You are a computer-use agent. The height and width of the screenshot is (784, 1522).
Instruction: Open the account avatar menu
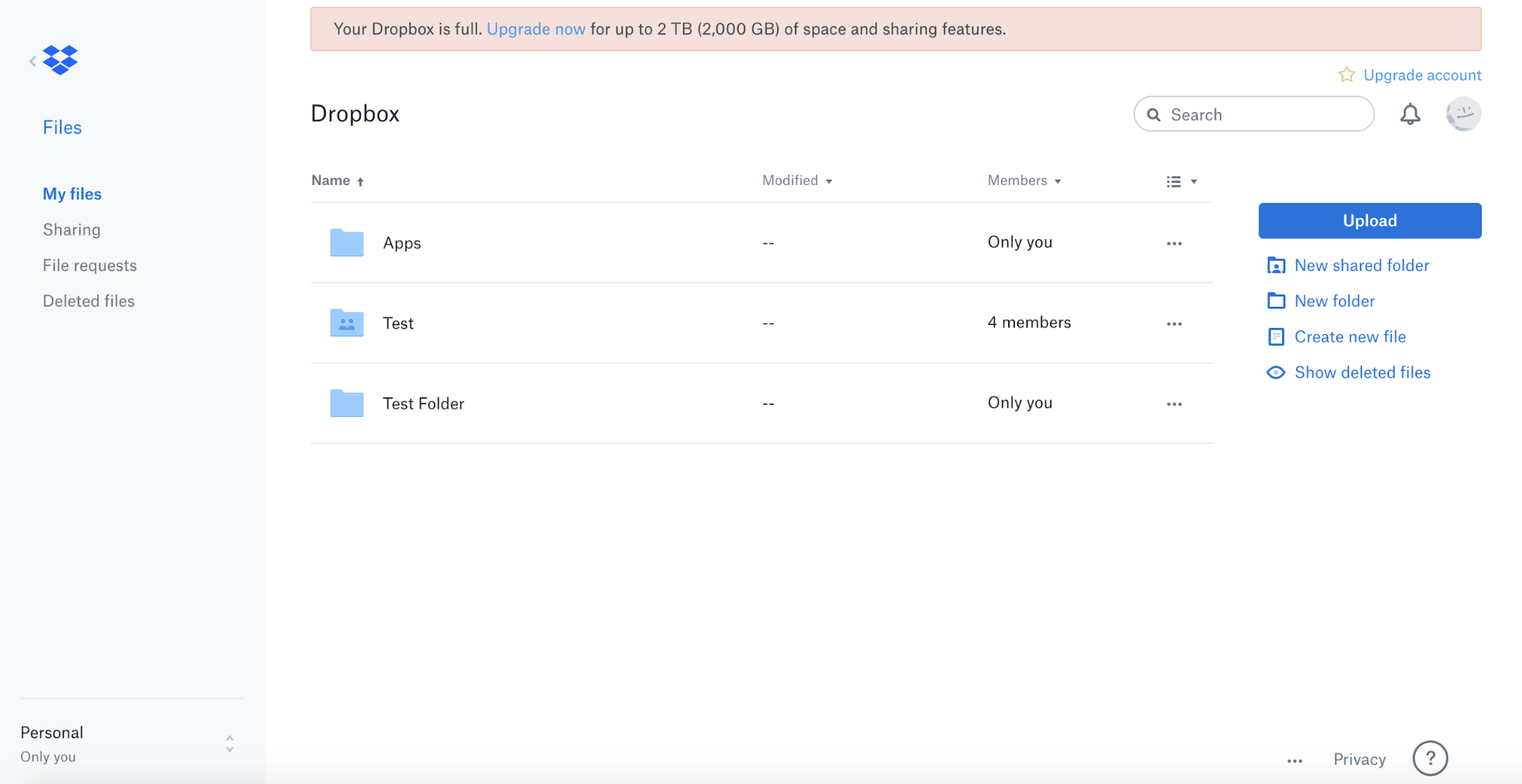coord(1463,114)
